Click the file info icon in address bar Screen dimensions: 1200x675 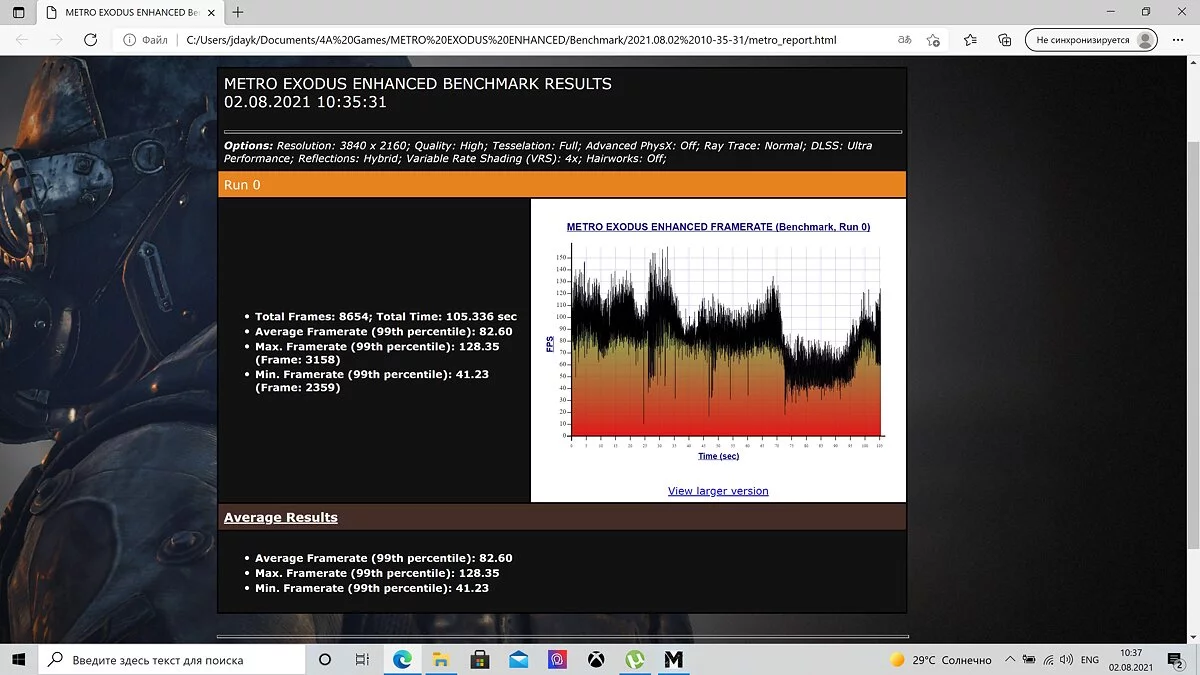tap(131, 40)
